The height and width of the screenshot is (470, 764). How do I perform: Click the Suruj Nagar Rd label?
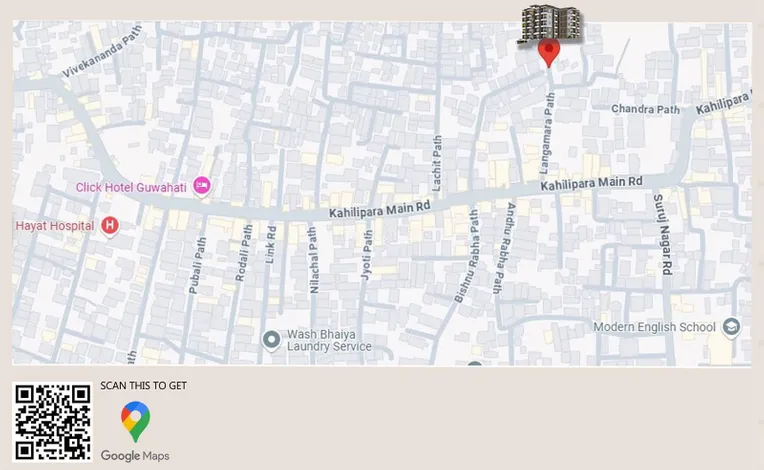coord(663,234)
